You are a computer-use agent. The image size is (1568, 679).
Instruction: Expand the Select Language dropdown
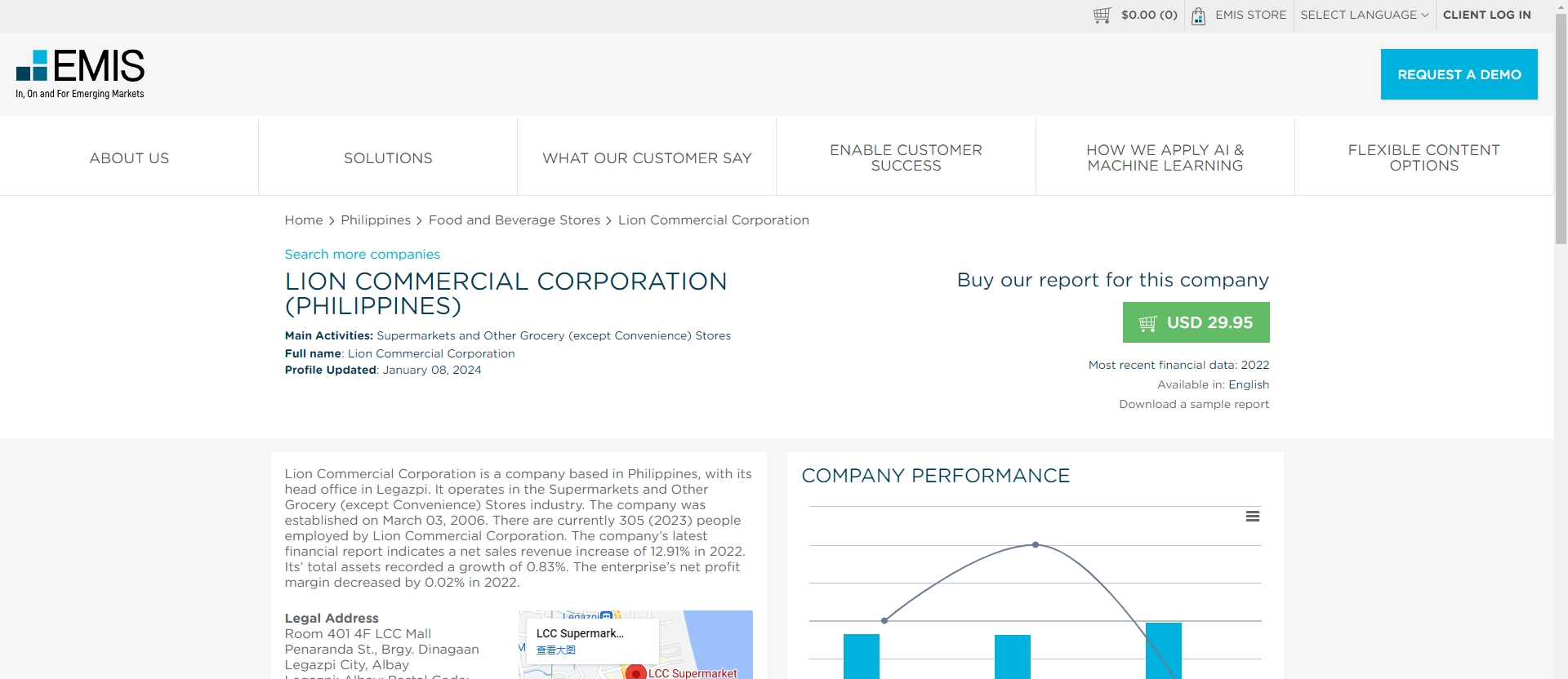click(x=1364, y=15)
